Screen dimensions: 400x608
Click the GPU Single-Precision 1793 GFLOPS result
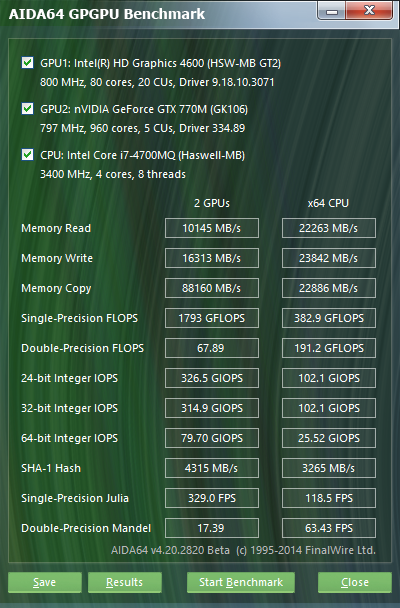coord(212,318)
